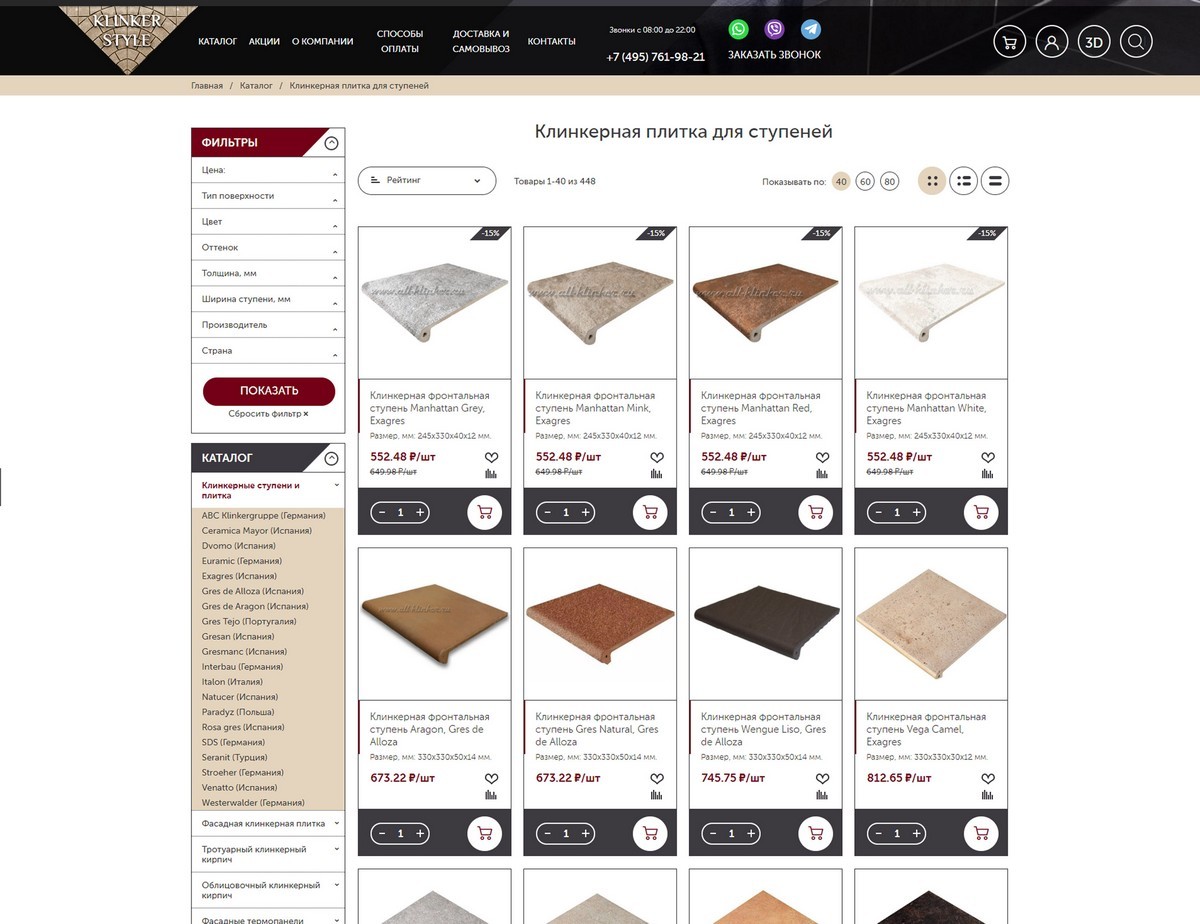This screenshot has height=924, width=1200.
Task: Expand the Оттенок filter
Action: click(x=268, y=248)
